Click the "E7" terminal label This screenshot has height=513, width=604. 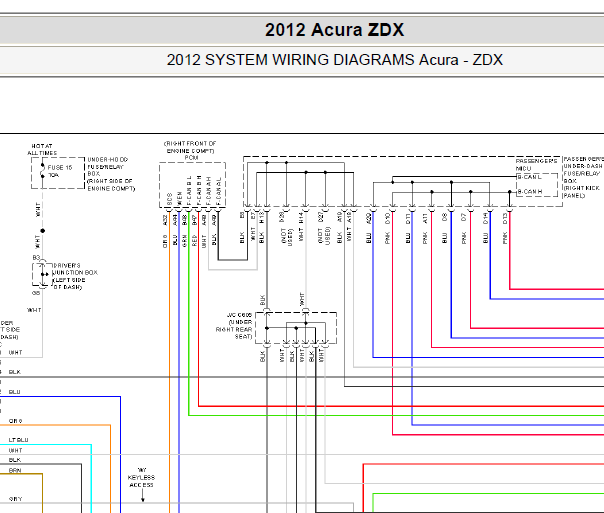(x=253, y=215)
